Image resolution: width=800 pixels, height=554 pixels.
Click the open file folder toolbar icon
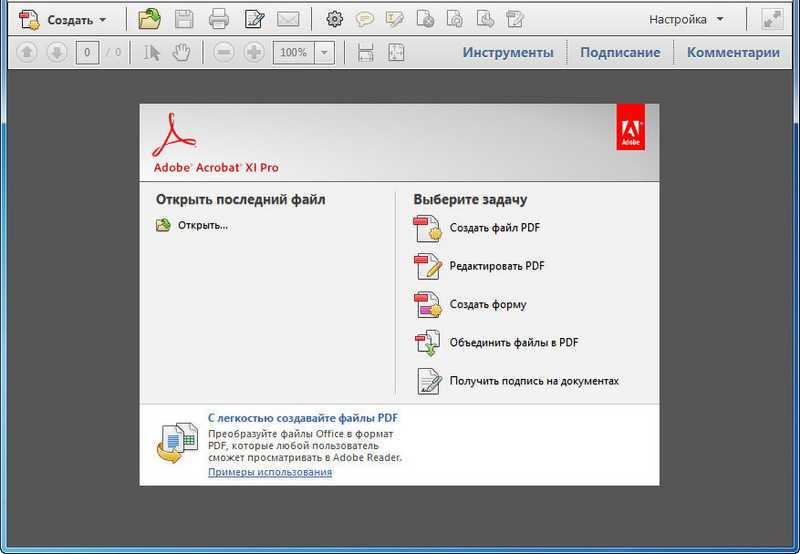tap(149, 20)
